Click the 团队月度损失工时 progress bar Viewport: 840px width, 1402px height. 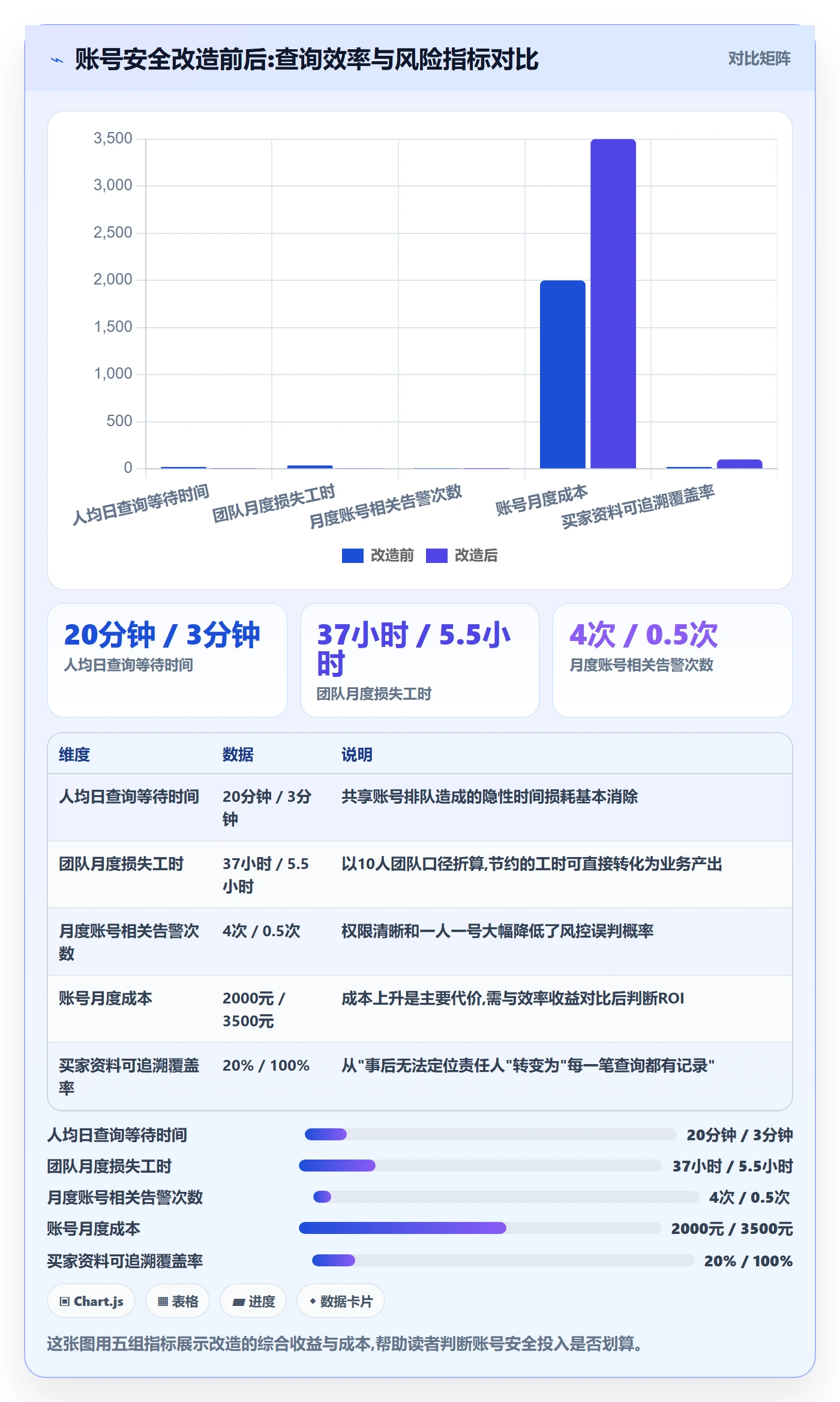point(481,1166)
